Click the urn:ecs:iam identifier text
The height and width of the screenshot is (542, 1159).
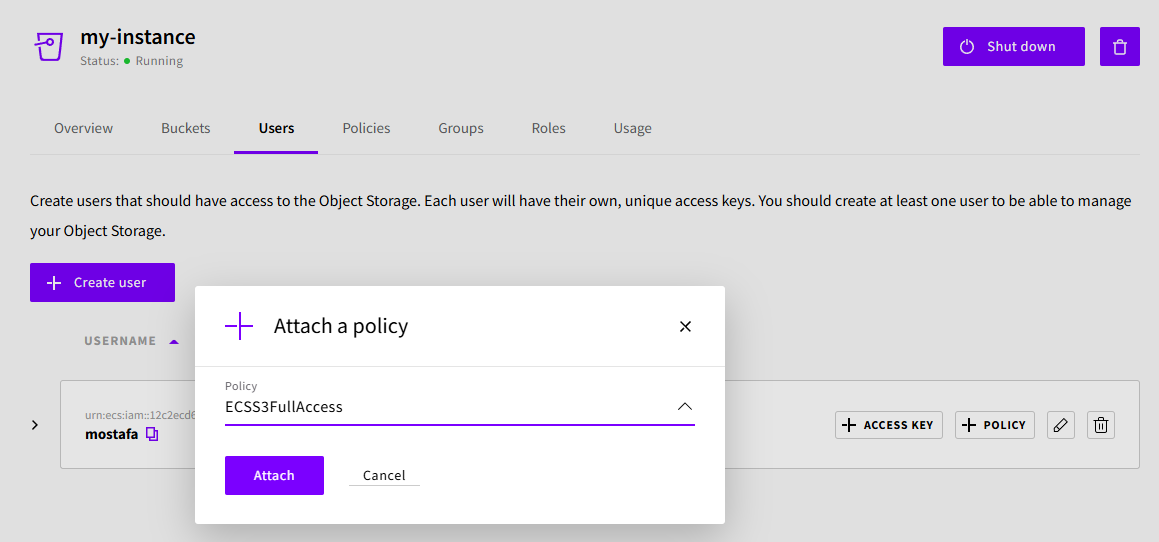(140, 416)
